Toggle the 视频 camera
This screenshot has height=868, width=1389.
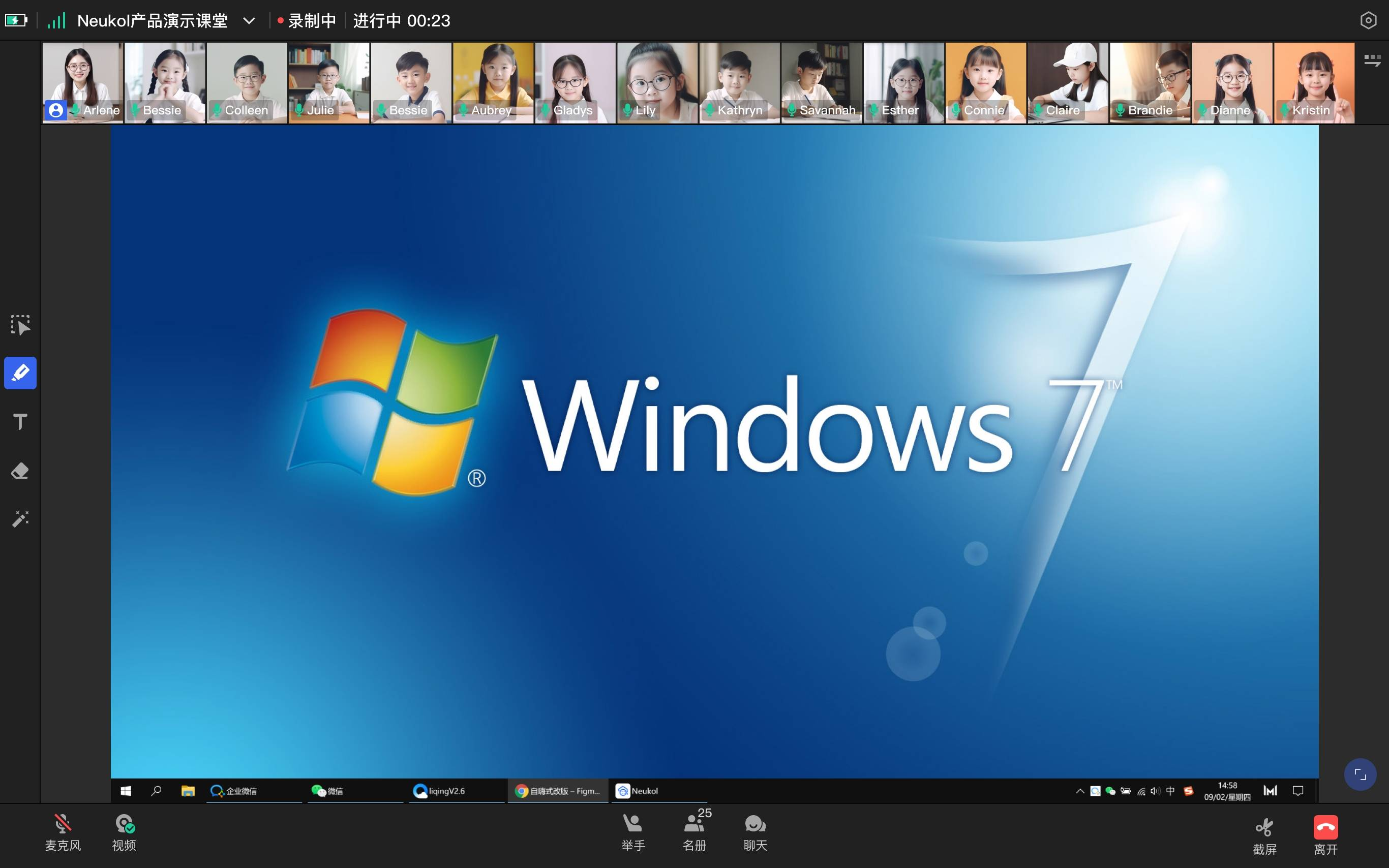tap(124, 832)
